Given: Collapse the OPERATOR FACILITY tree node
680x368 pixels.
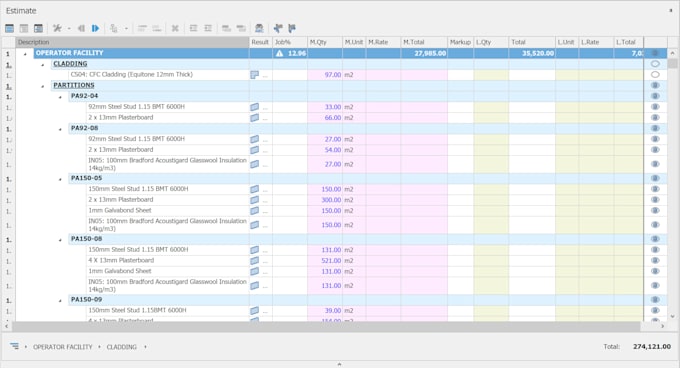Looking at the screenshot, I should click(25, 54).
